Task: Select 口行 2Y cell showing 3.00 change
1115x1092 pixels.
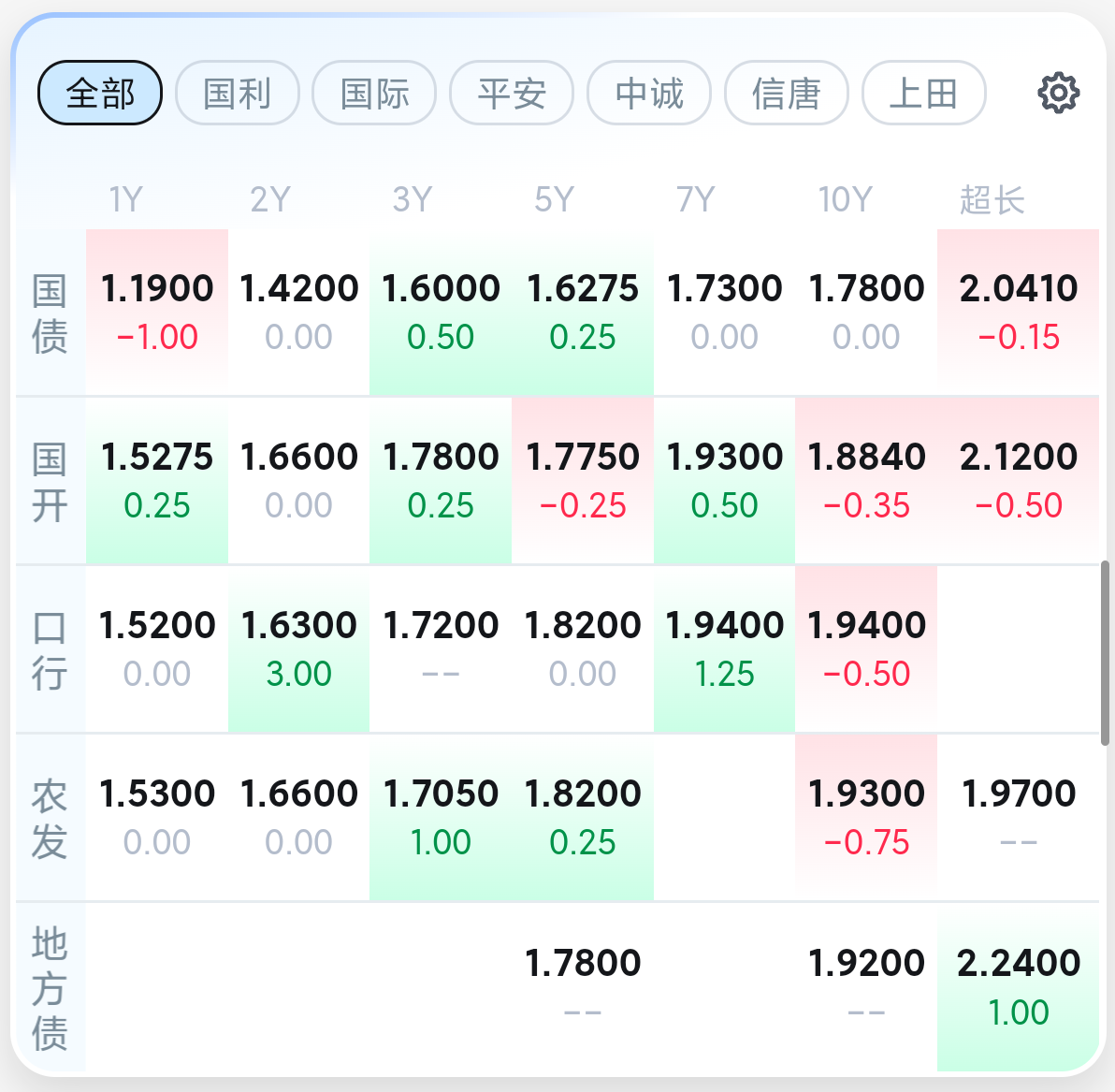Action: [299, 648]
